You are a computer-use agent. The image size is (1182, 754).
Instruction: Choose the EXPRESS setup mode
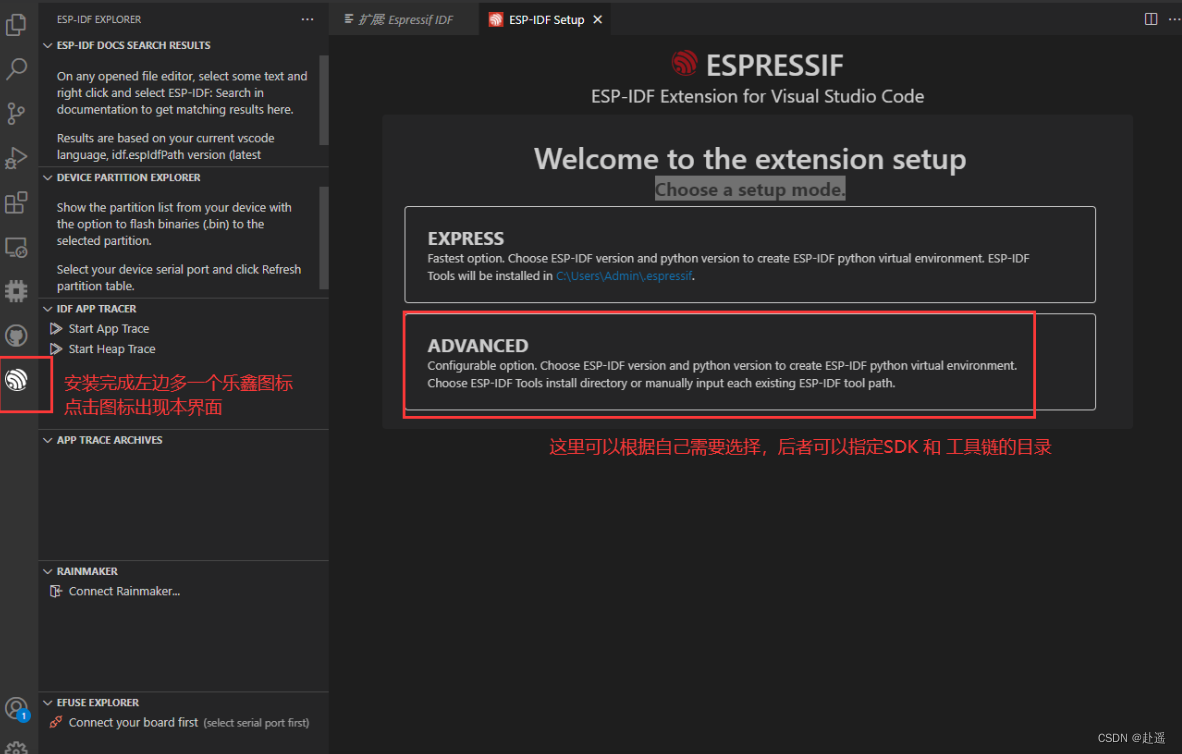[x=750, y=255]
